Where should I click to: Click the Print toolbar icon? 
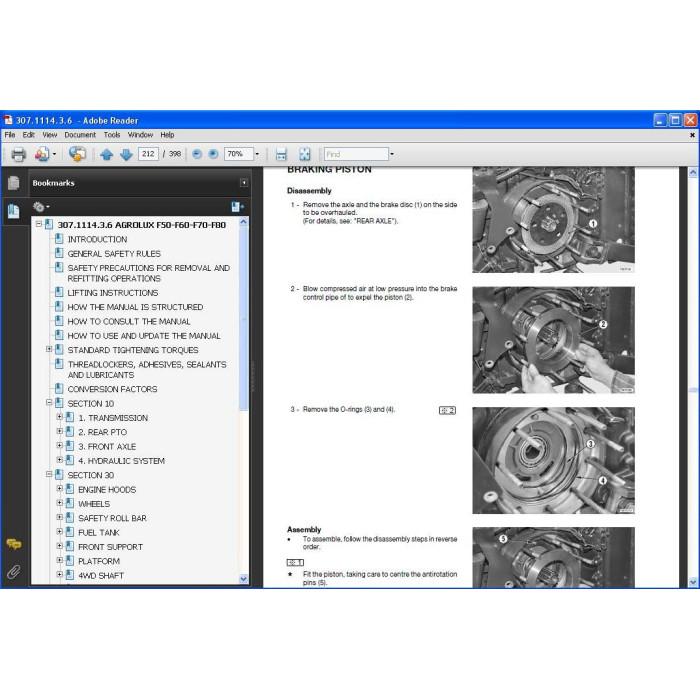18,154
